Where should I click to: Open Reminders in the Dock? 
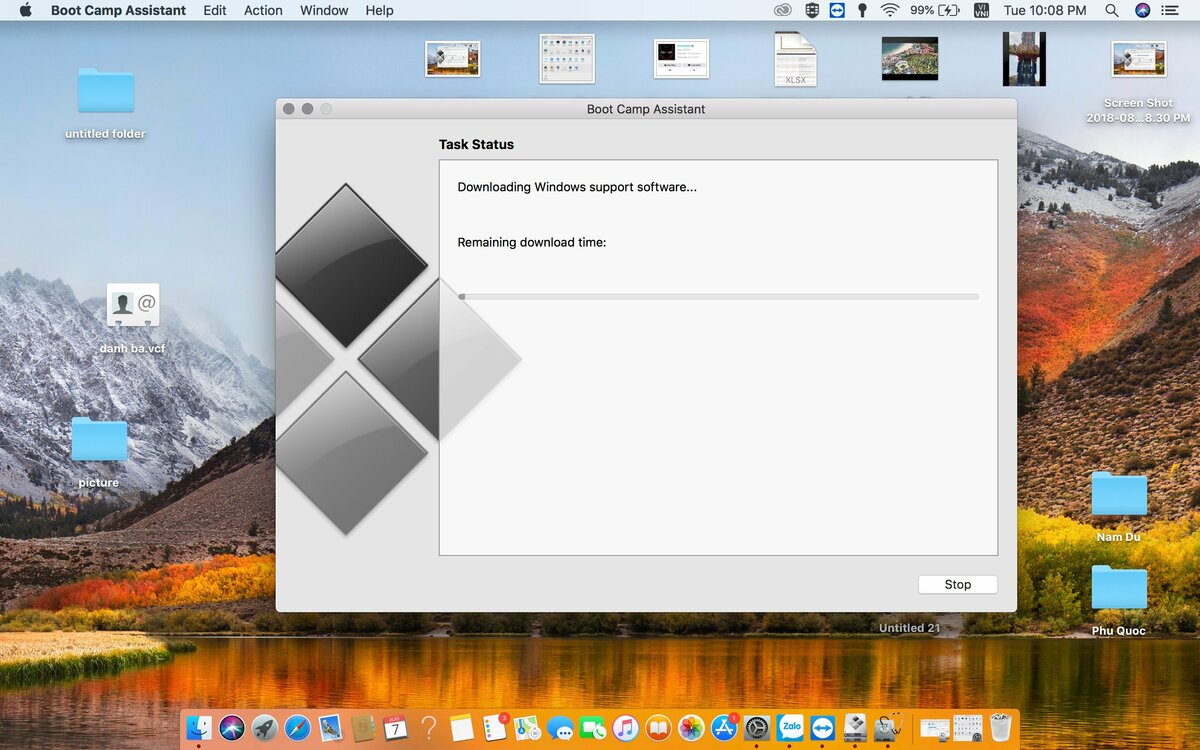[x=494, y=727]
